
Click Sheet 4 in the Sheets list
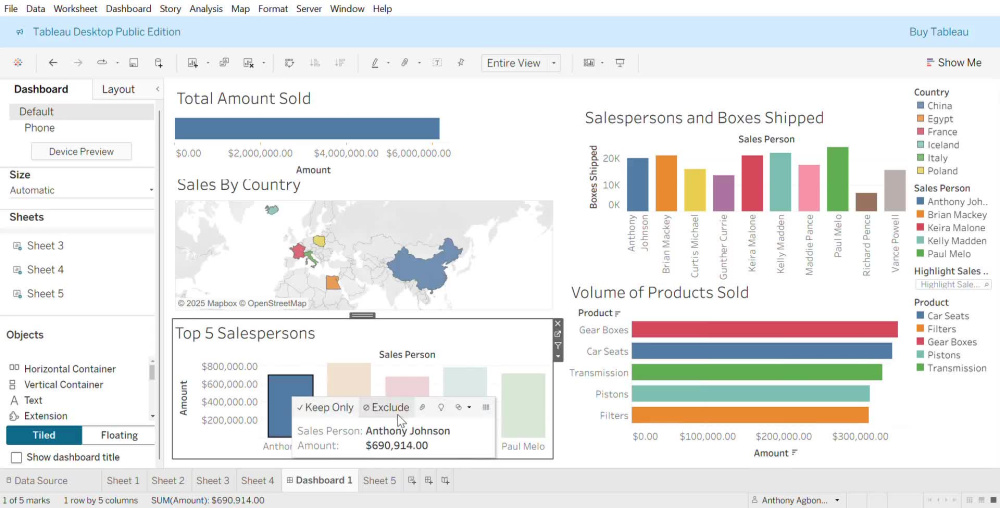tap(45, 270)
